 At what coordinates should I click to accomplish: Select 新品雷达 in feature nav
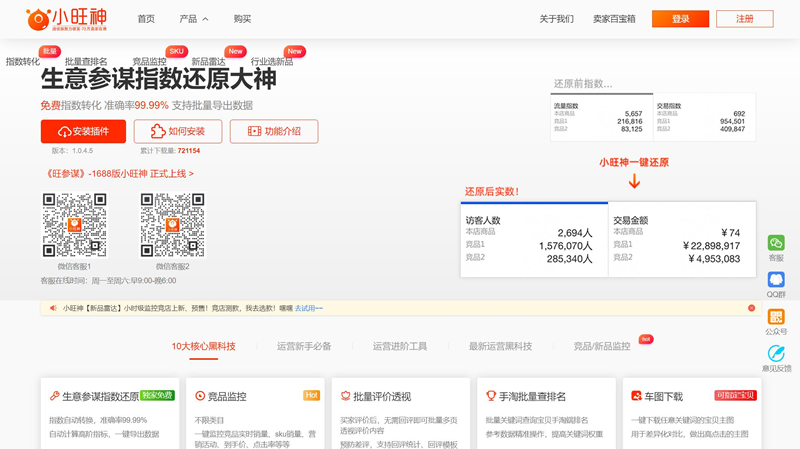(209, 62)
